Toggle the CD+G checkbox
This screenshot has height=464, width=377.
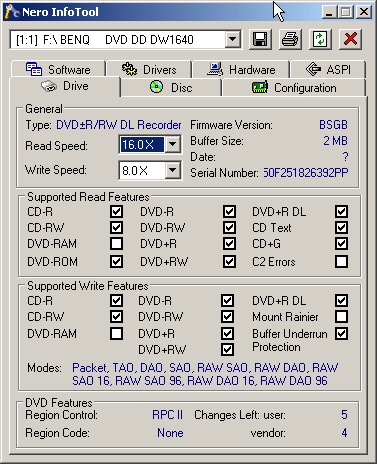pos(341,243)
